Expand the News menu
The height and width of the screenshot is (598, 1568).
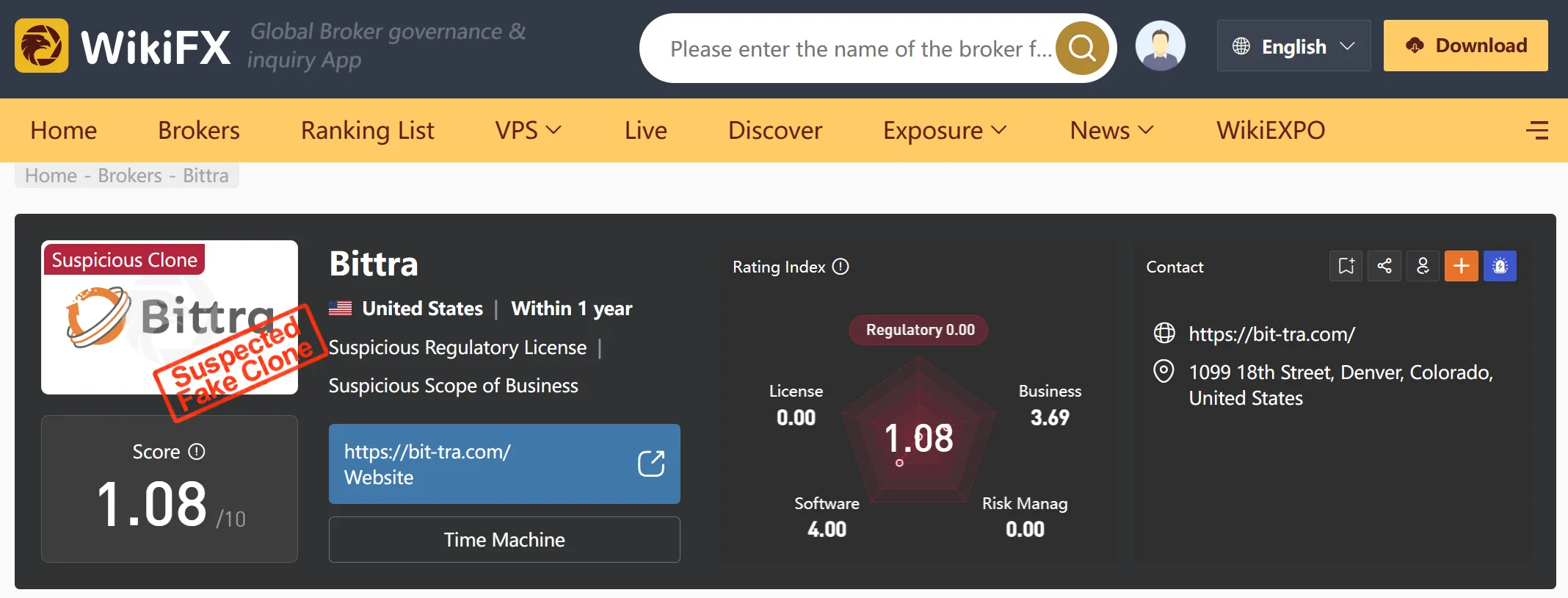click(1111, 130)
